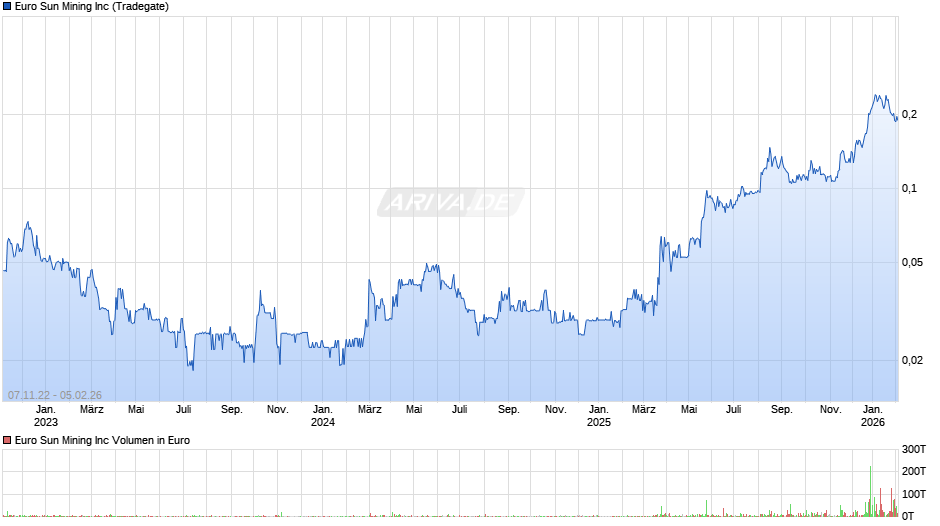Click the 0,1 price axis label
The height and width of the screenshot is (526, 940).
(x=909, y=188)
